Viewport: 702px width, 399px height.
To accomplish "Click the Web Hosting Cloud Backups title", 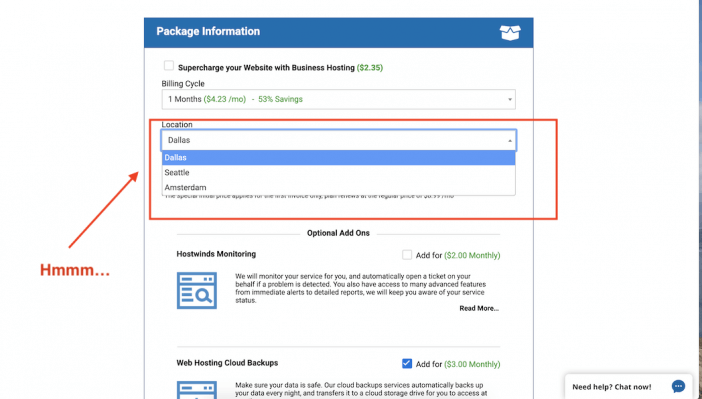I will [227, 363].
